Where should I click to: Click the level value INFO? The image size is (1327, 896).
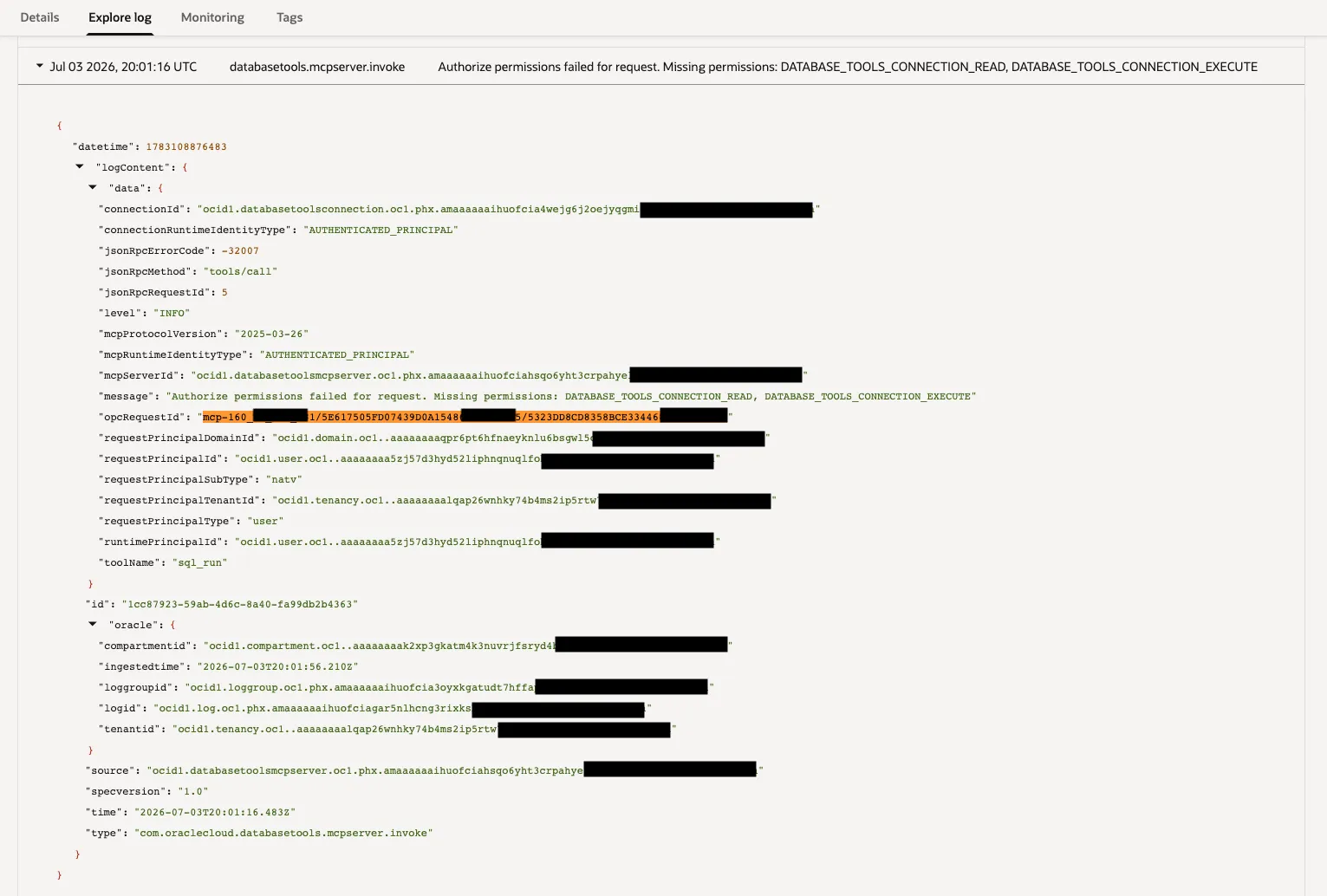[x=172, y=313]
